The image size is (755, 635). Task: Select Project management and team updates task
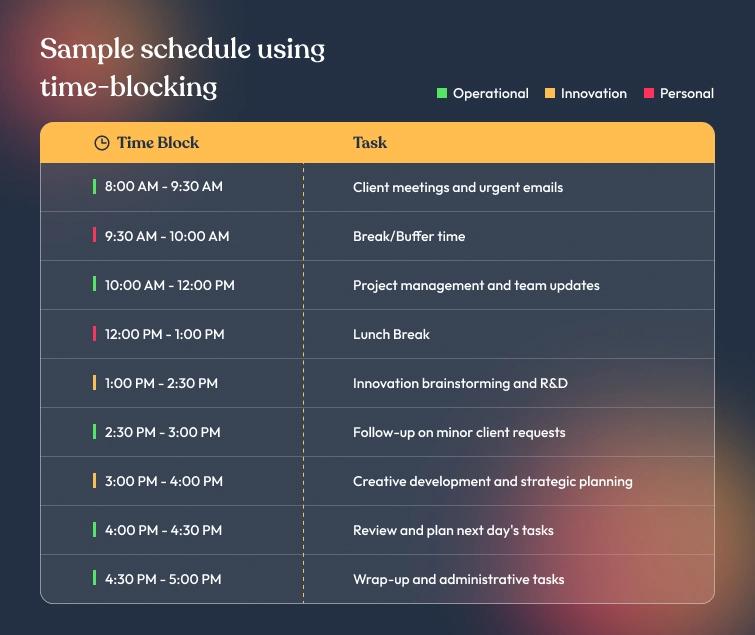point(476,285)
